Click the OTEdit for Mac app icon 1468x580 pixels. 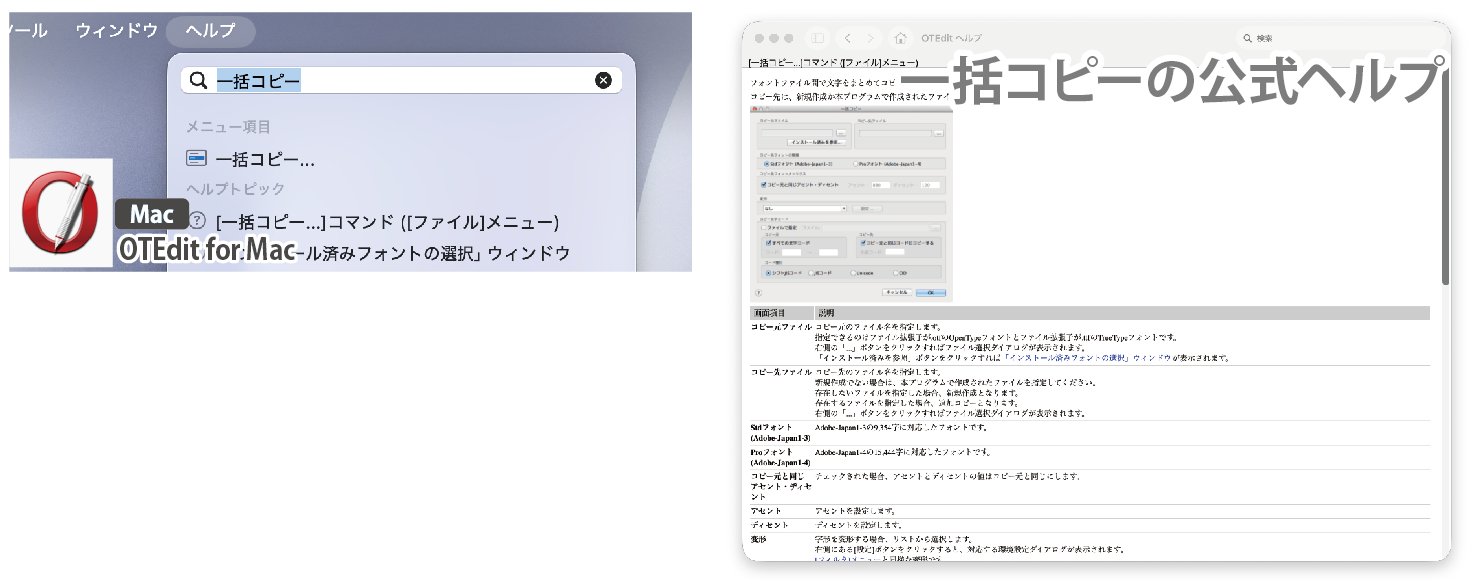[62, 214]
